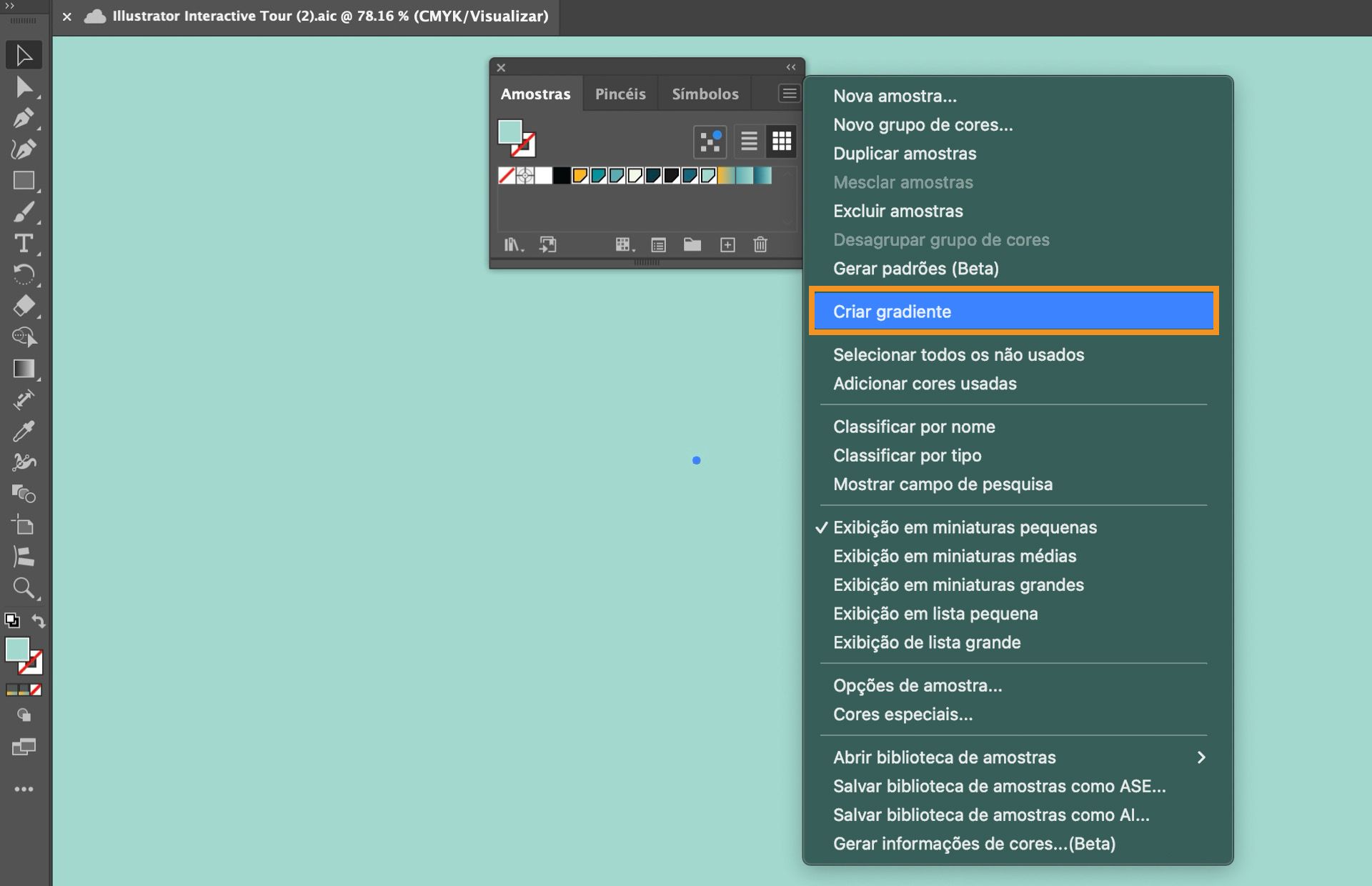This screenshot has width=1372, height=886.
Task: Switch to the Pincéis tab
Action: (619, 93)
